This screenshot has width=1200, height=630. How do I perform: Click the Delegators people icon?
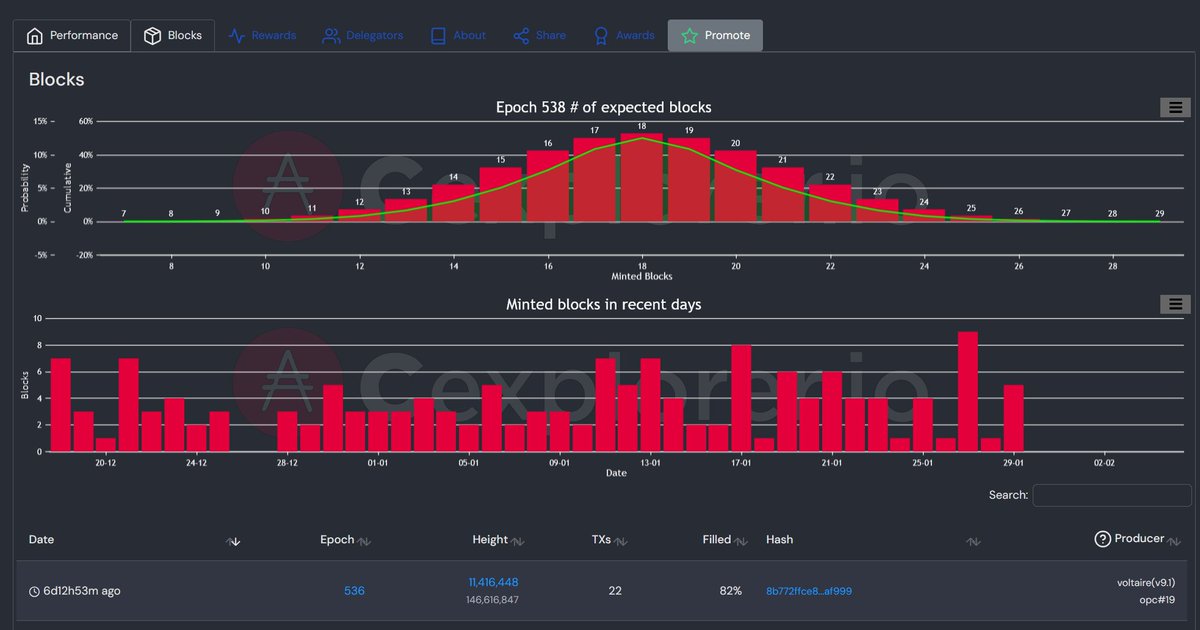click(x=330, y=35)
